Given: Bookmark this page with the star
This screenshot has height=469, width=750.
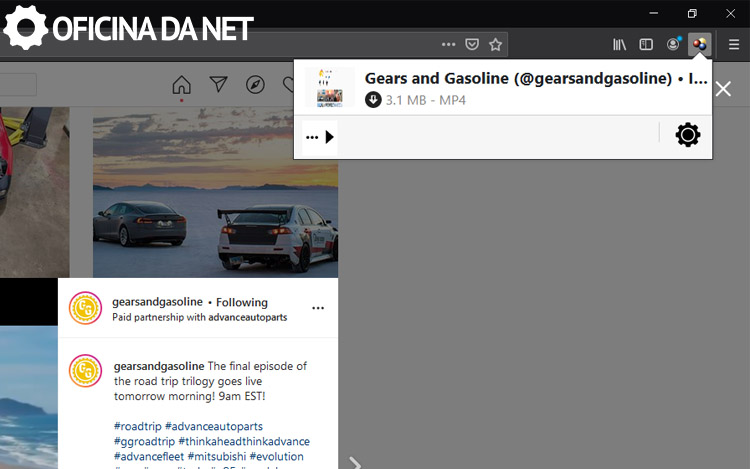Looking at the screenshot, I should point(495,44).
